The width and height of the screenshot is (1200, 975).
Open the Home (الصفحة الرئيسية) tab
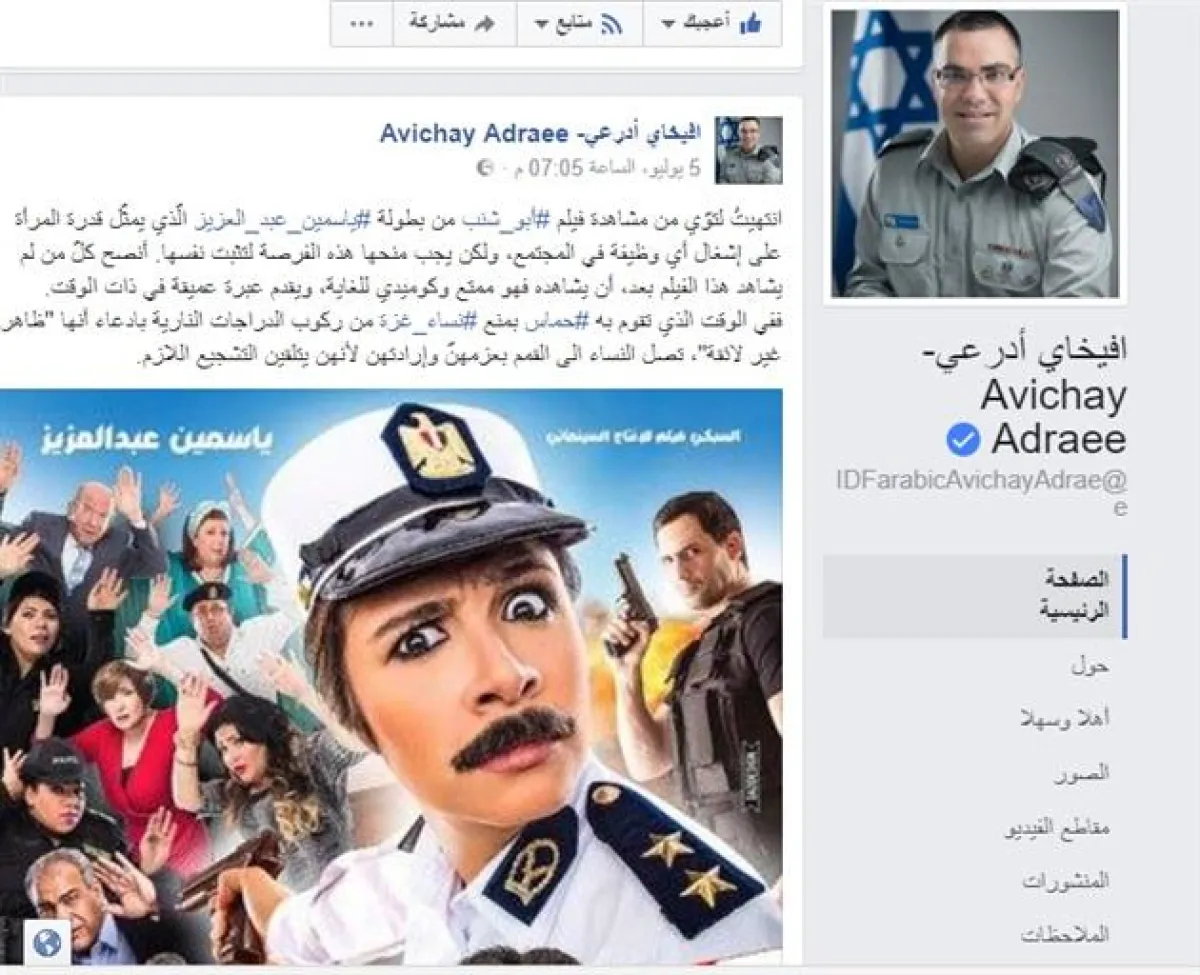tap(975, 596)
